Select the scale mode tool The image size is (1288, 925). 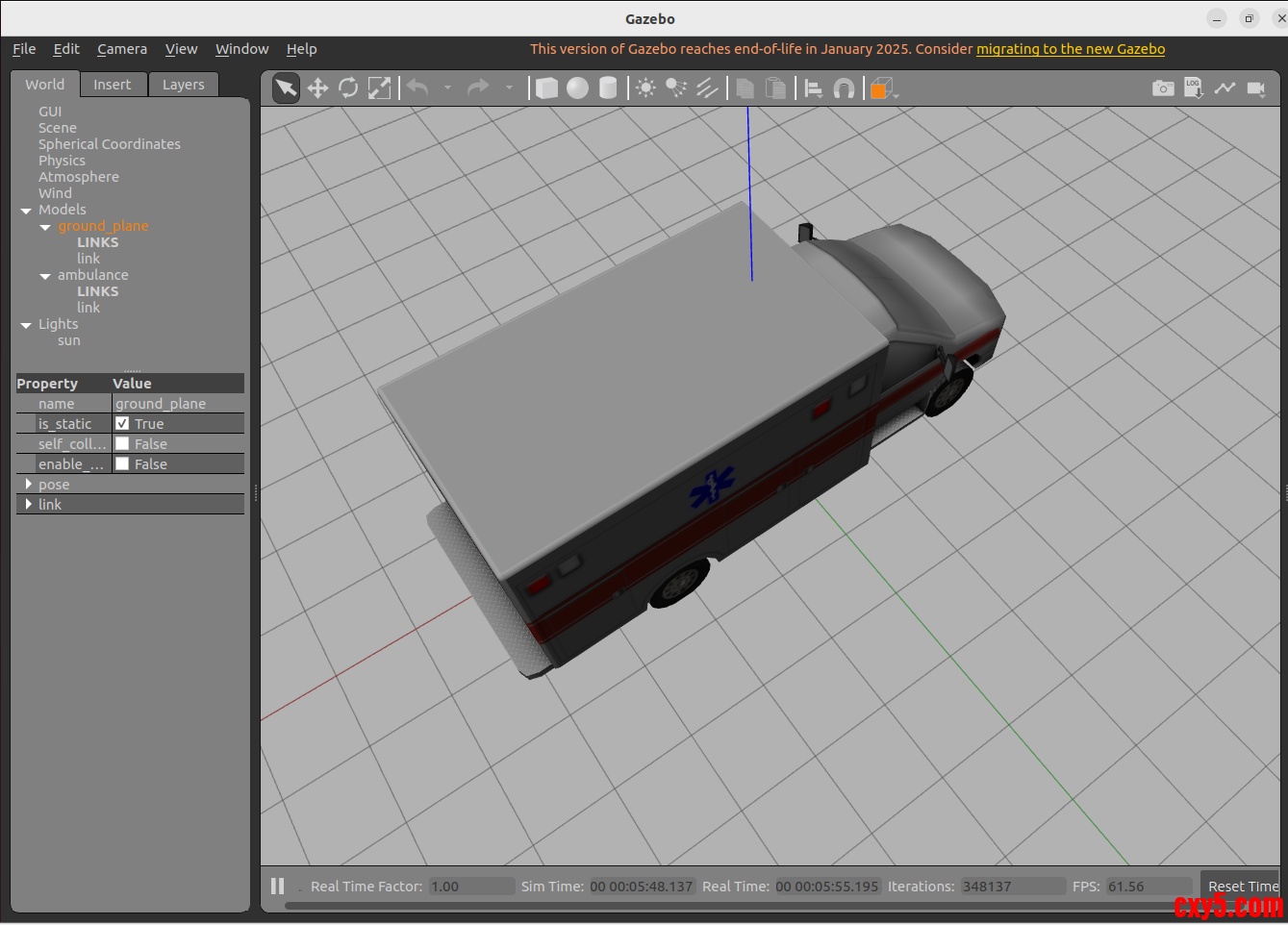point(380,88)
